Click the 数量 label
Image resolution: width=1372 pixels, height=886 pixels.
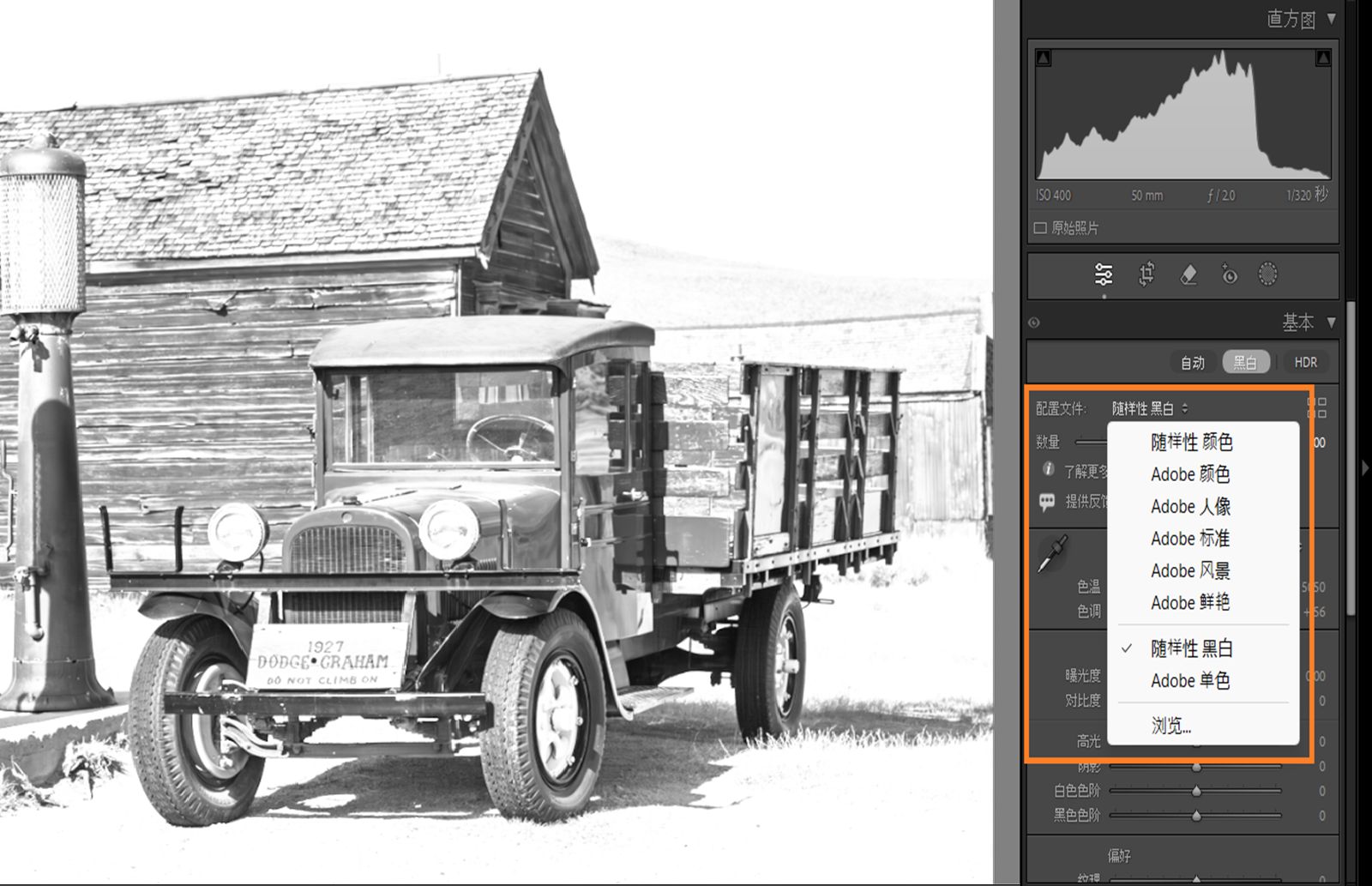point(1048,442)
